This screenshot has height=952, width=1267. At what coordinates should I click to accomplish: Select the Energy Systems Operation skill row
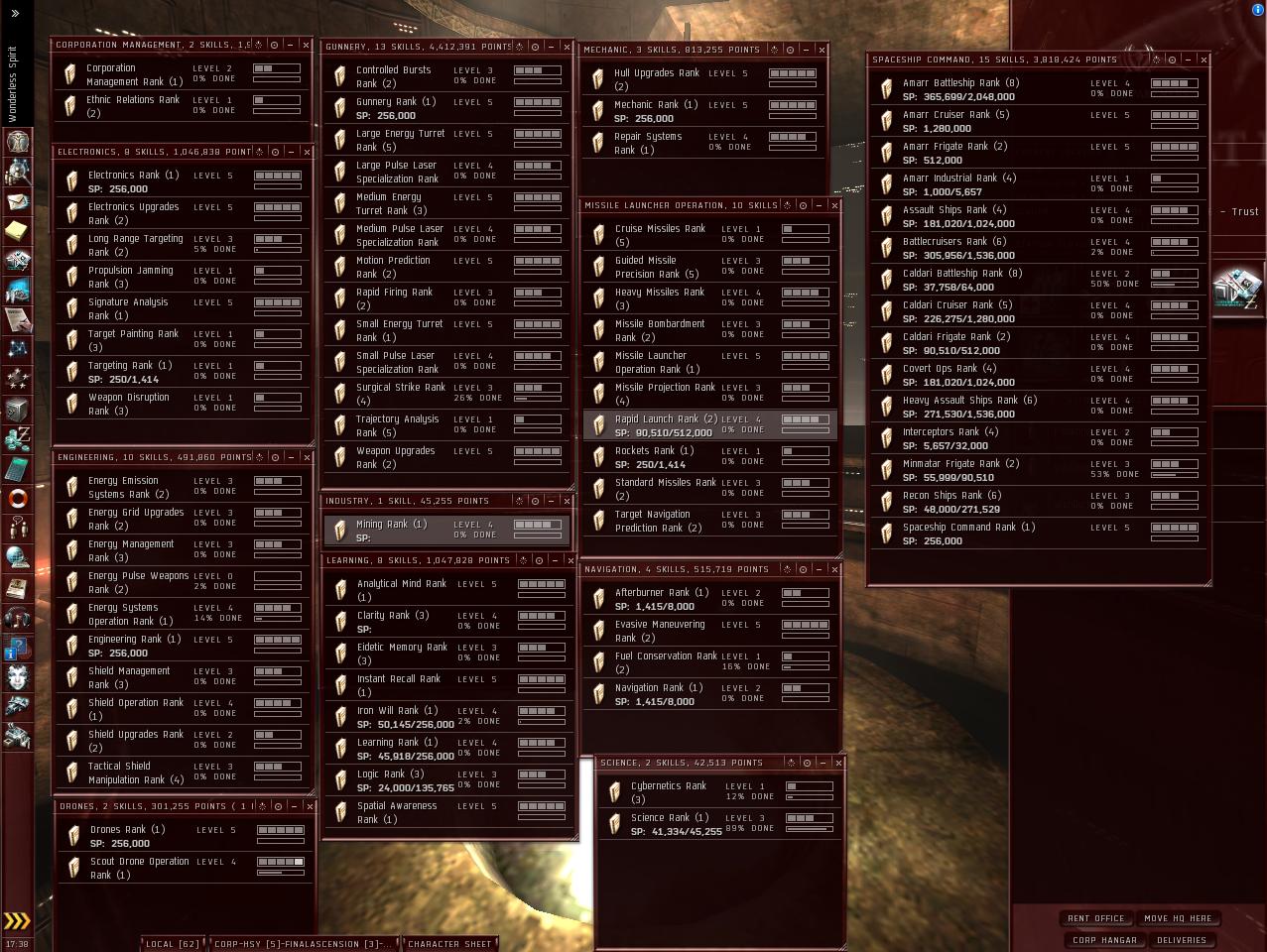click(x=182, y=614)
